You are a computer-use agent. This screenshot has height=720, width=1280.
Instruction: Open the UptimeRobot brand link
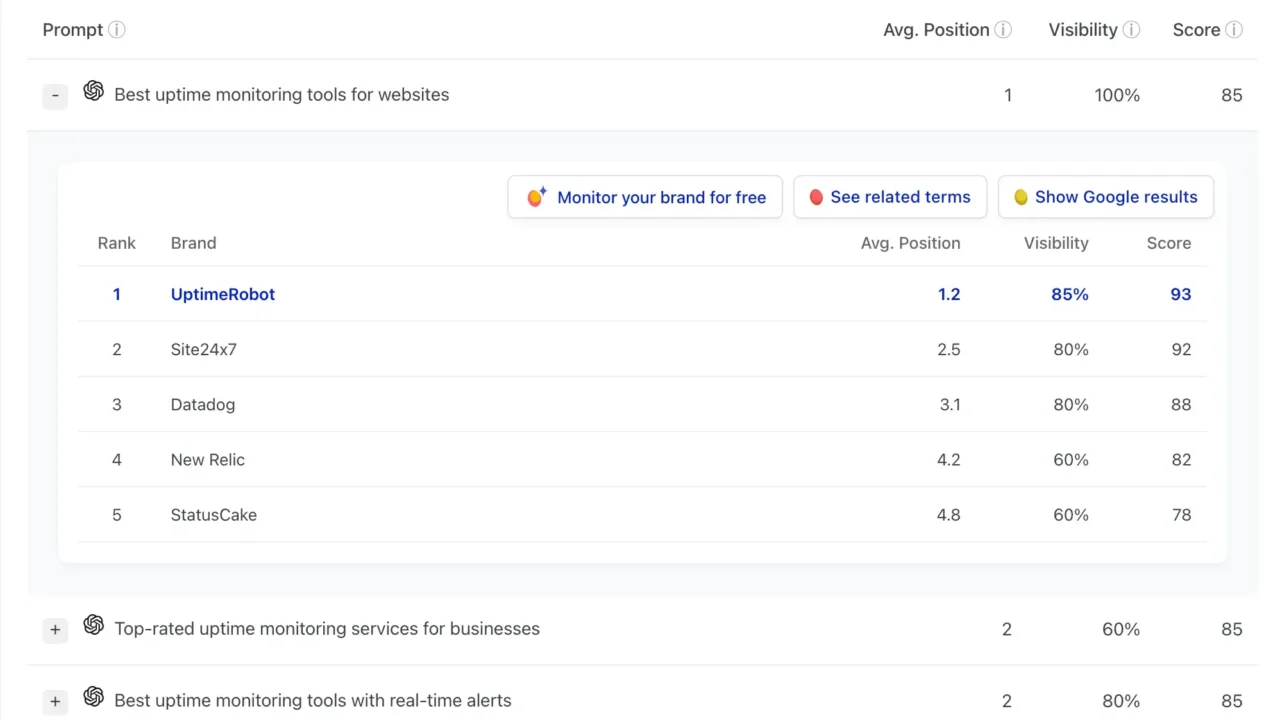pos(223,294)
